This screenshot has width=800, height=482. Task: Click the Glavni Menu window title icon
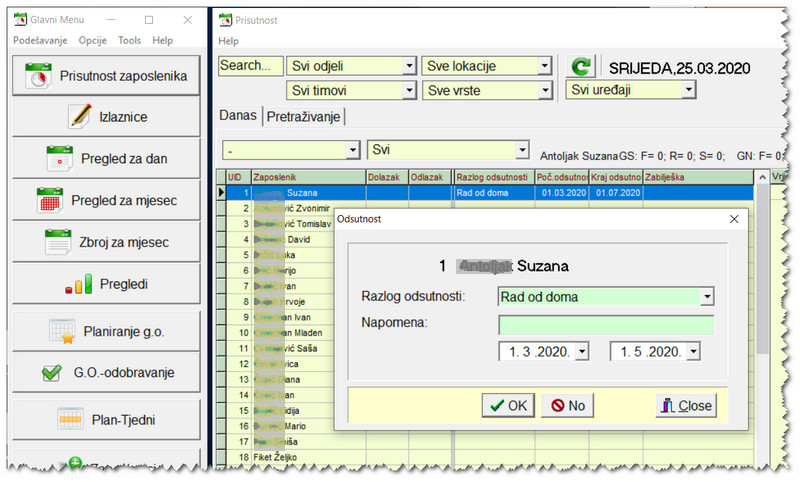20,19
